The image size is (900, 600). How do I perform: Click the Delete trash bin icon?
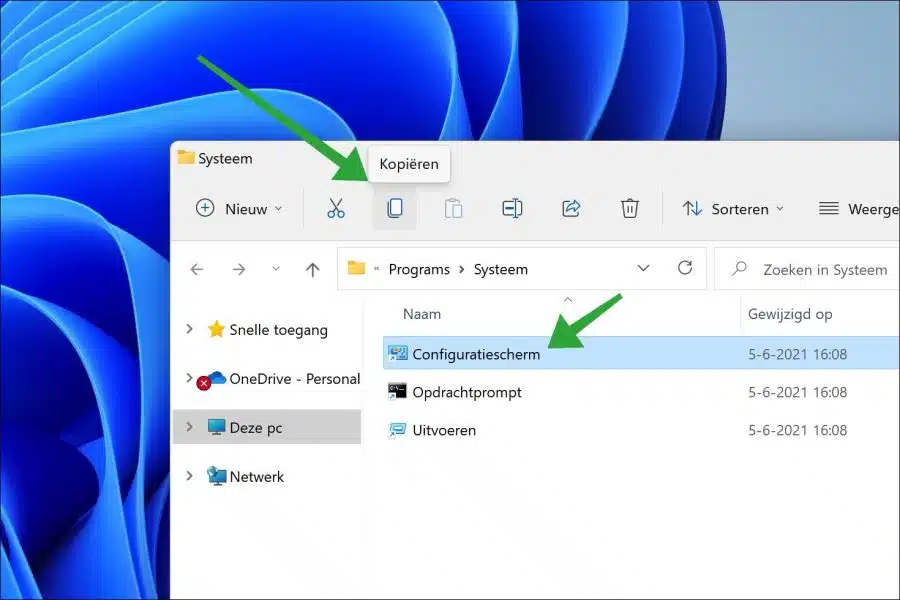[630, 208]
